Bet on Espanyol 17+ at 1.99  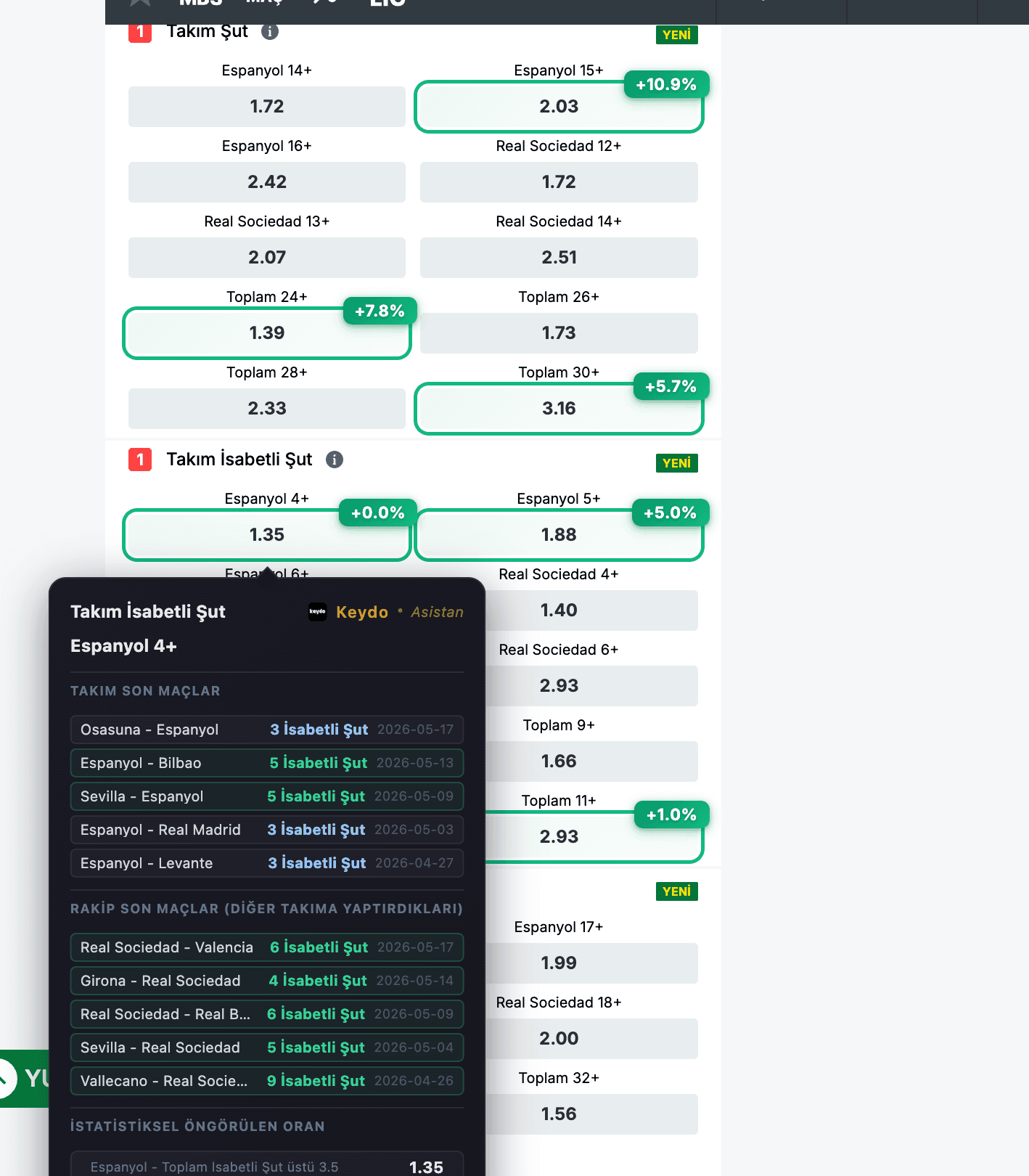[x=591, y=963]
